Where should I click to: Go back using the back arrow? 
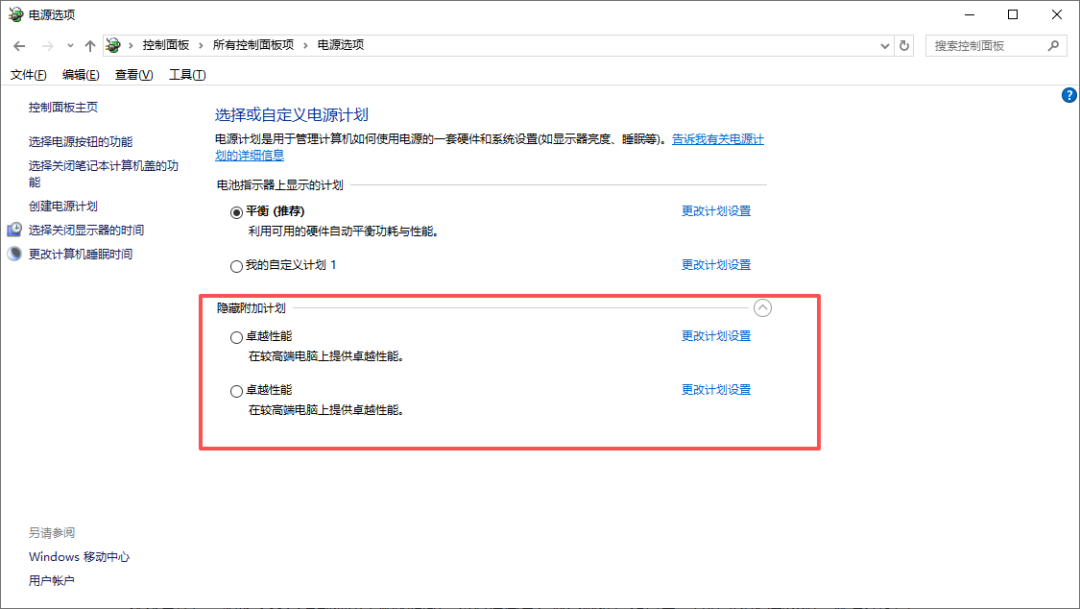click(x=19, y=46)
